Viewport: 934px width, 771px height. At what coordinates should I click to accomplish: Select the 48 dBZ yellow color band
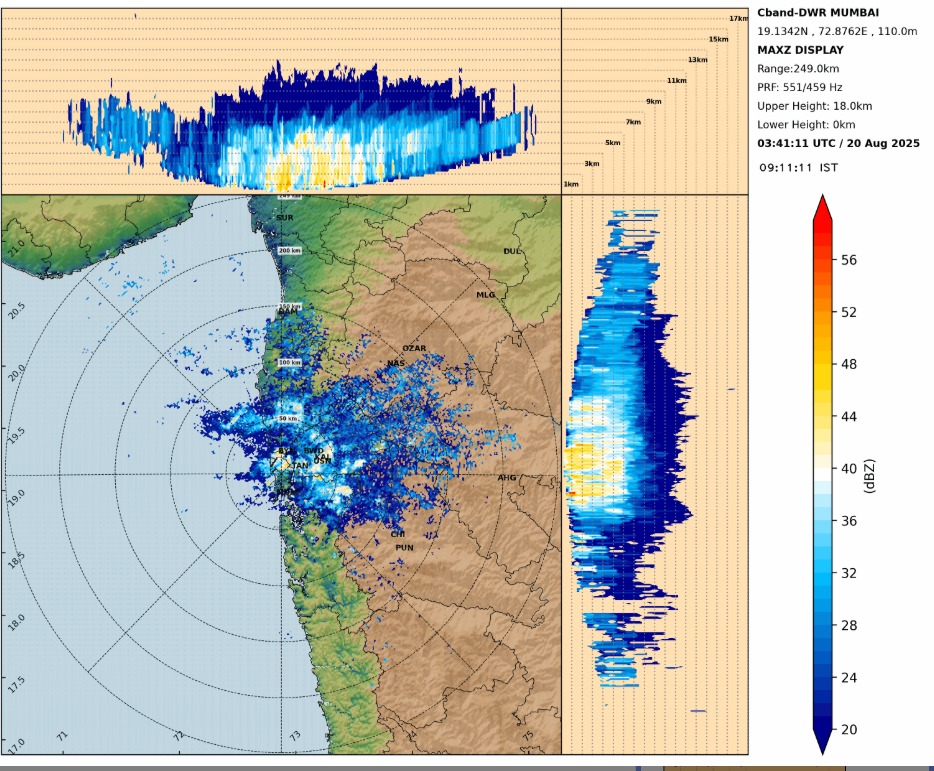point(822,364)
